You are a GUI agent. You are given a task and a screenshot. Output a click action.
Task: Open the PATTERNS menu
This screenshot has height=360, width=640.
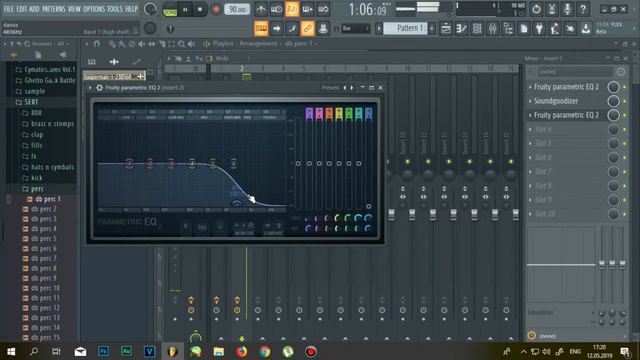(x=53, y=9)
